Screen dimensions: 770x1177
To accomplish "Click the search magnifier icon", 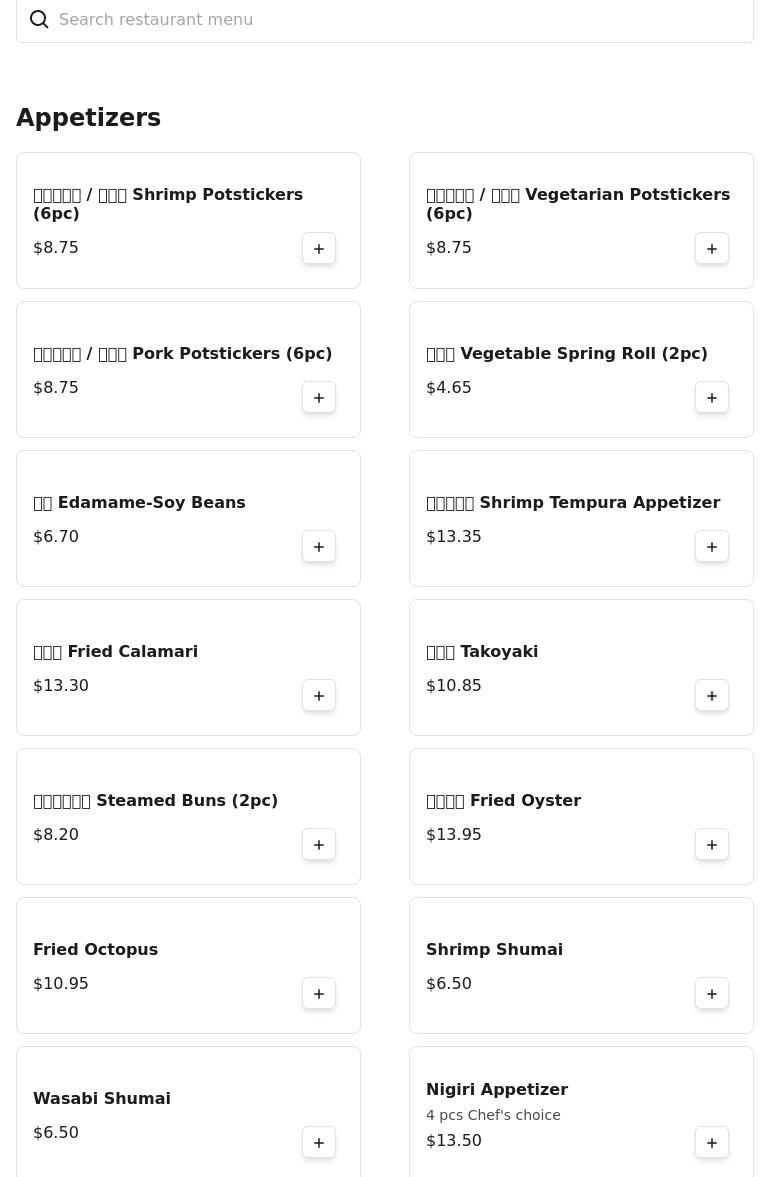I will tap(39, 20).
